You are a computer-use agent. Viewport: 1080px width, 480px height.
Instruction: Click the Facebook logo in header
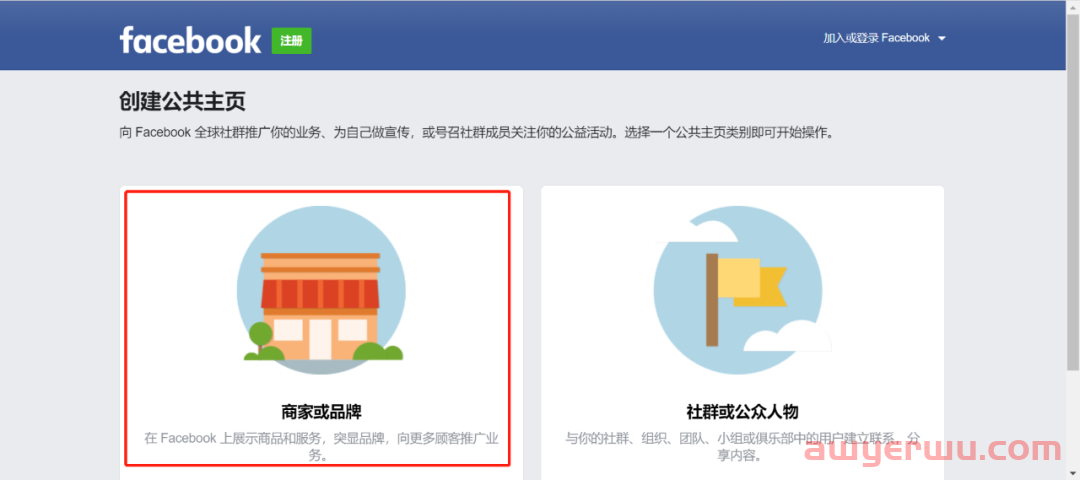tap(190, 40)
